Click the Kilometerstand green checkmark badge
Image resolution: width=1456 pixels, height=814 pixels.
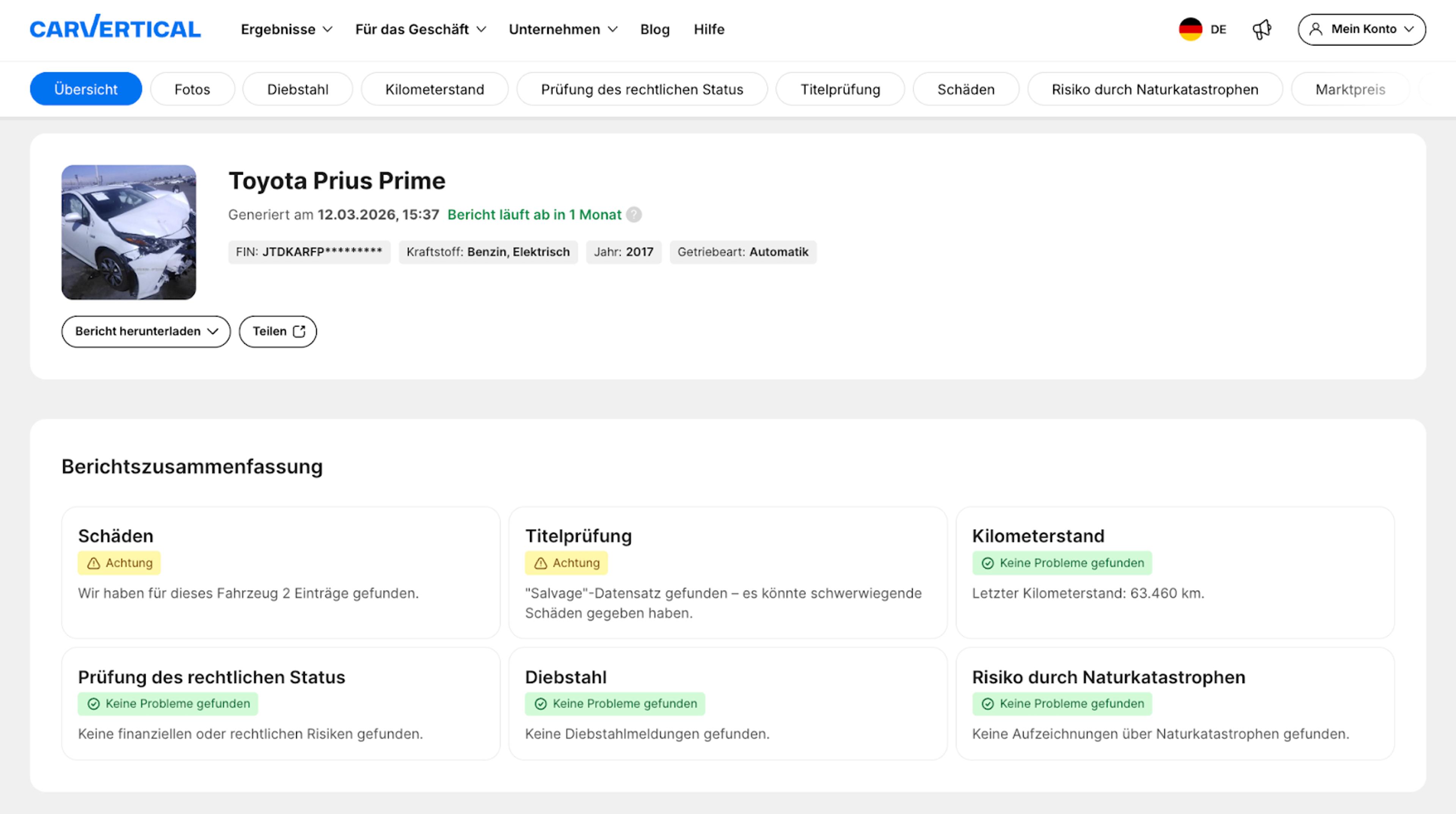[1062, 563]
